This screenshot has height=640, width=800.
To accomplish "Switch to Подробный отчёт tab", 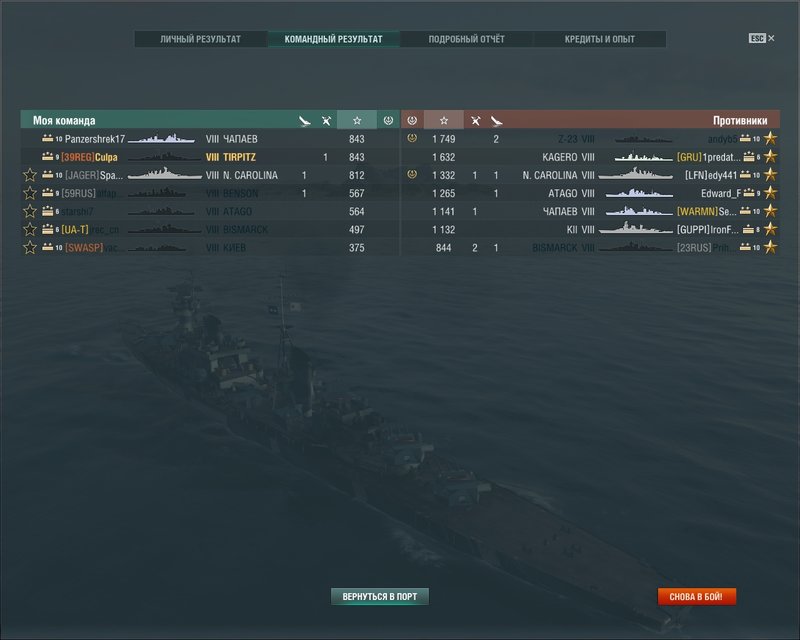I will pyautogui.click(x=466, y=39).
